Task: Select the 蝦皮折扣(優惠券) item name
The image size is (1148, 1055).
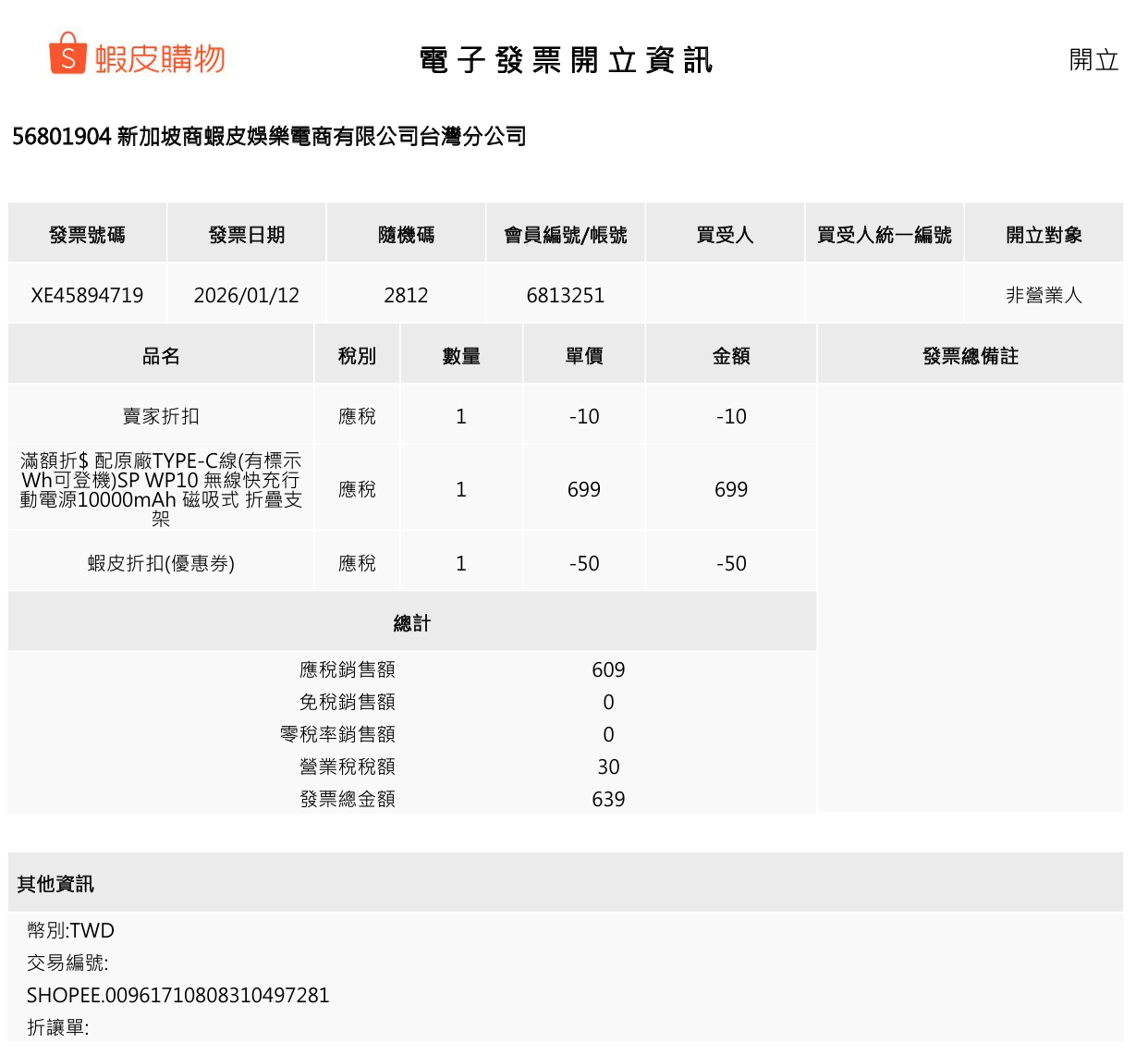Action: [161, 563]
